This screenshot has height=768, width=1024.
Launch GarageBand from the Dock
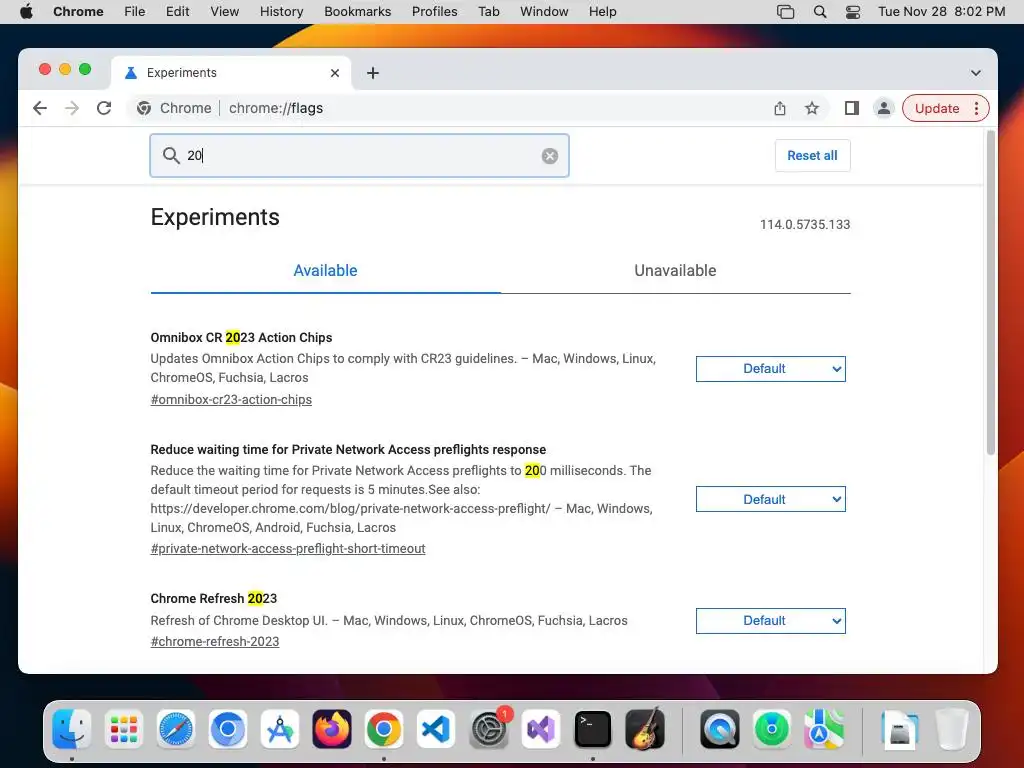click(645, 729)
